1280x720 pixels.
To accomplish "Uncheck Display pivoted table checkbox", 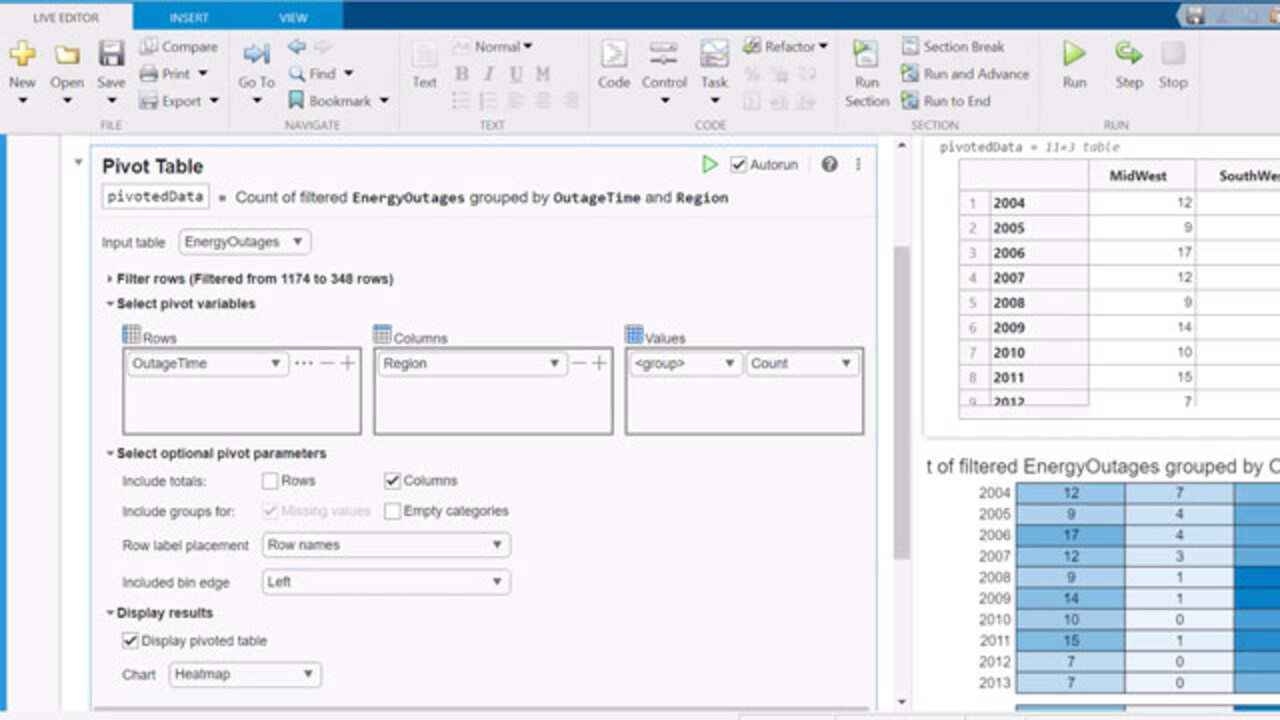I will coord(130,641).
